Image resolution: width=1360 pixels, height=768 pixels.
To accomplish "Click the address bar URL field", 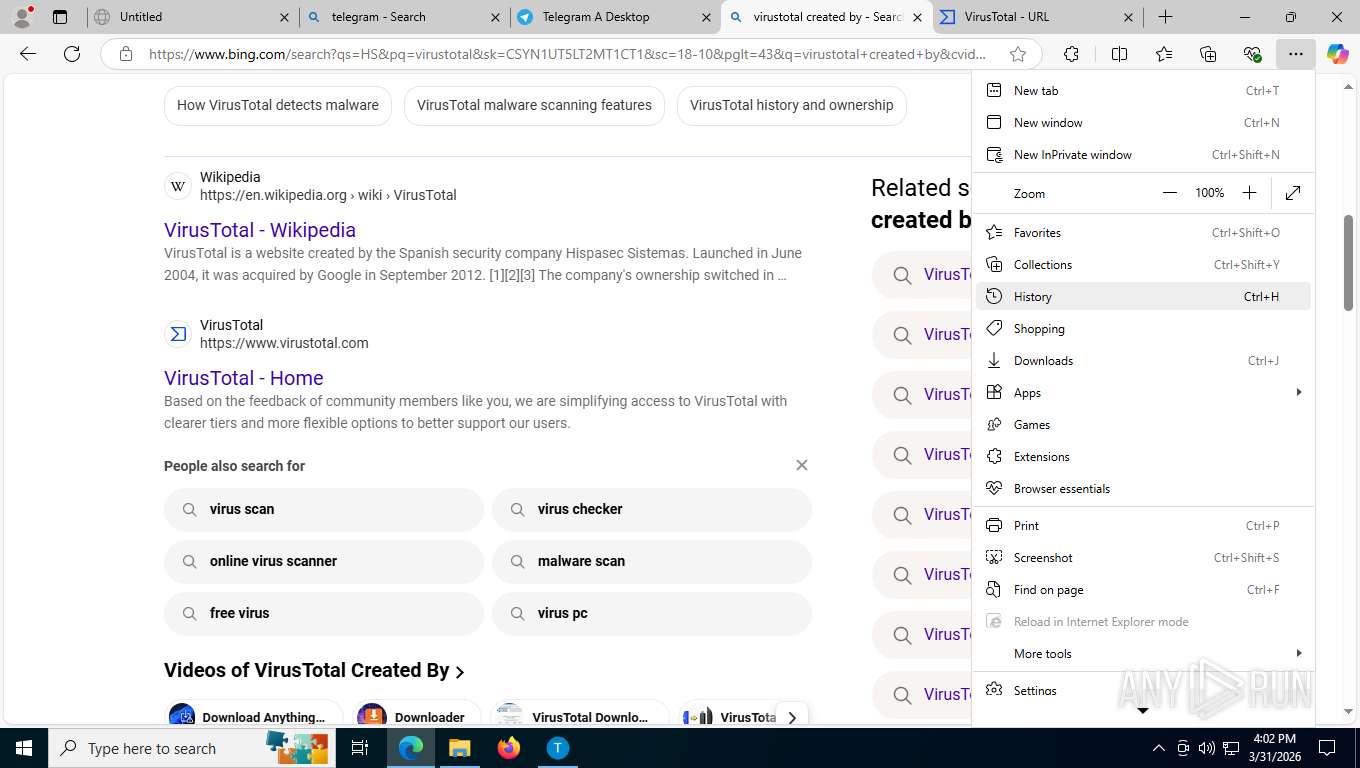I will click(x=568, y=54).
